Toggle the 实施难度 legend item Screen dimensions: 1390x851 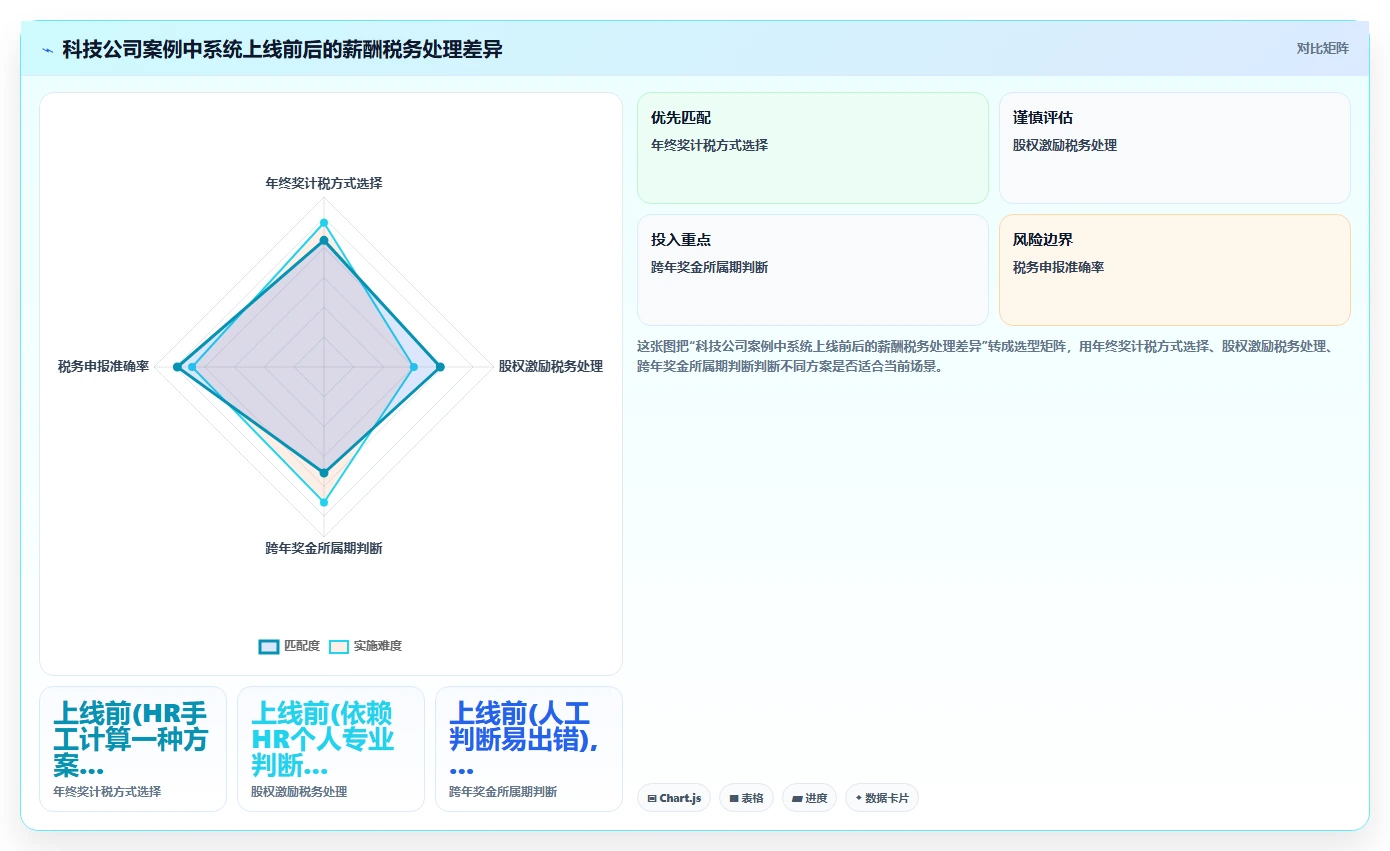tap(366, 646)
